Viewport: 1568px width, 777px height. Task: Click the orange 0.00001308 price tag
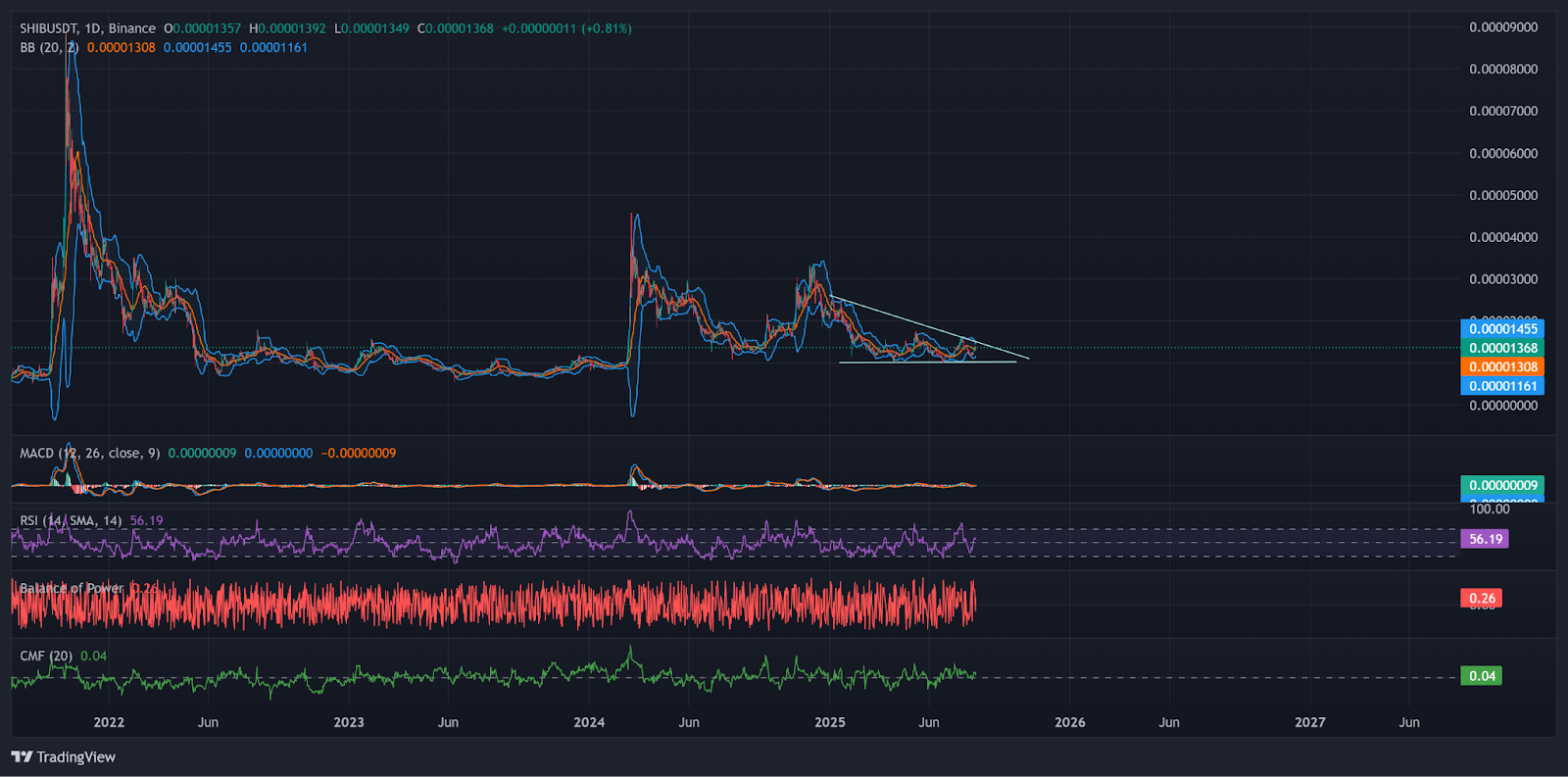point(1502,366)
